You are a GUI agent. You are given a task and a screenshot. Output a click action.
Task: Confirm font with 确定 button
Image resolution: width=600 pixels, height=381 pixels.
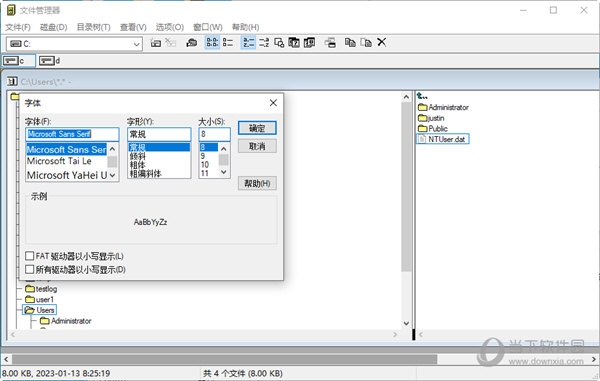click(x=257, y=128)
